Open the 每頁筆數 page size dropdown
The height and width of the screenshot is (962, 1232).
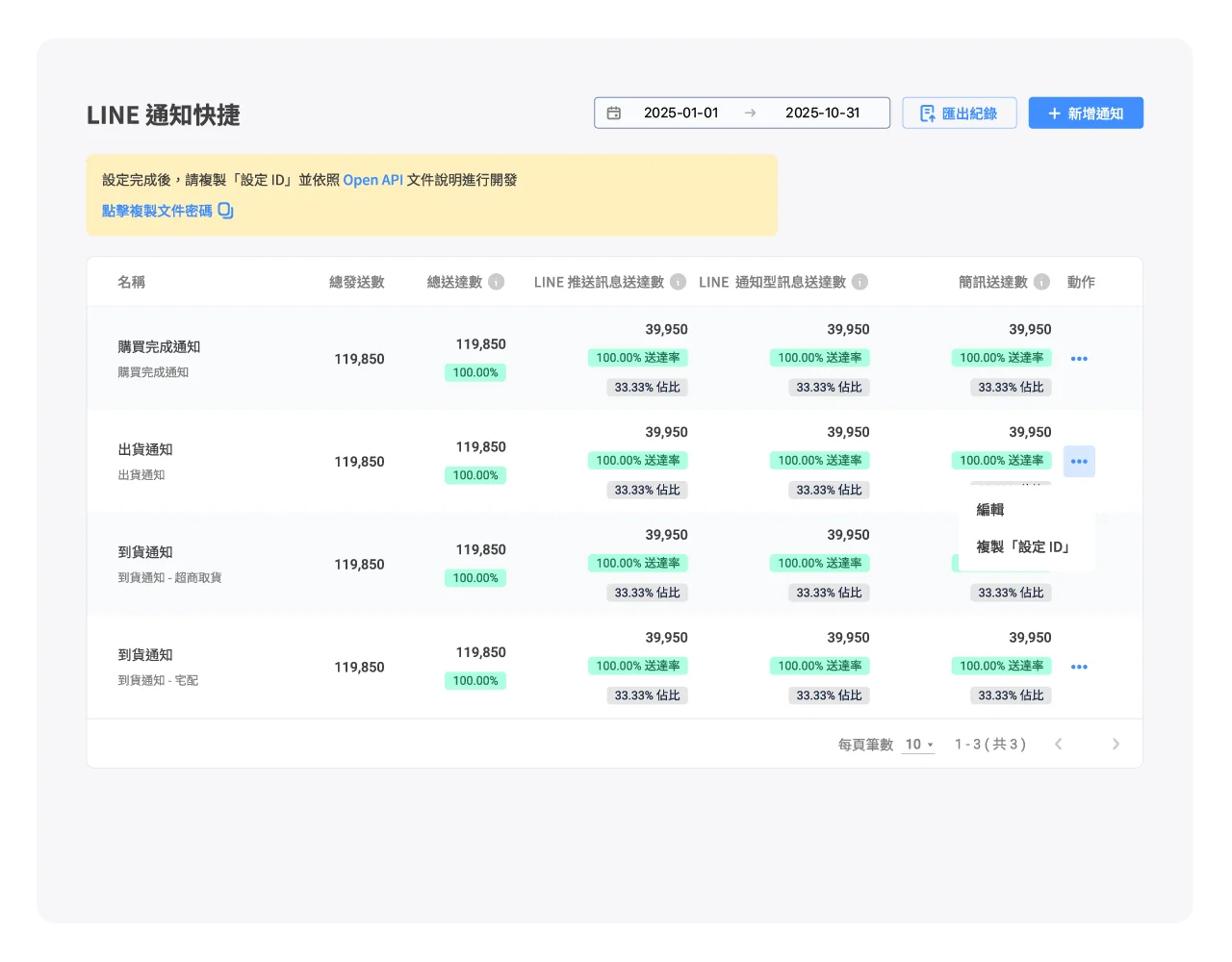916,744
